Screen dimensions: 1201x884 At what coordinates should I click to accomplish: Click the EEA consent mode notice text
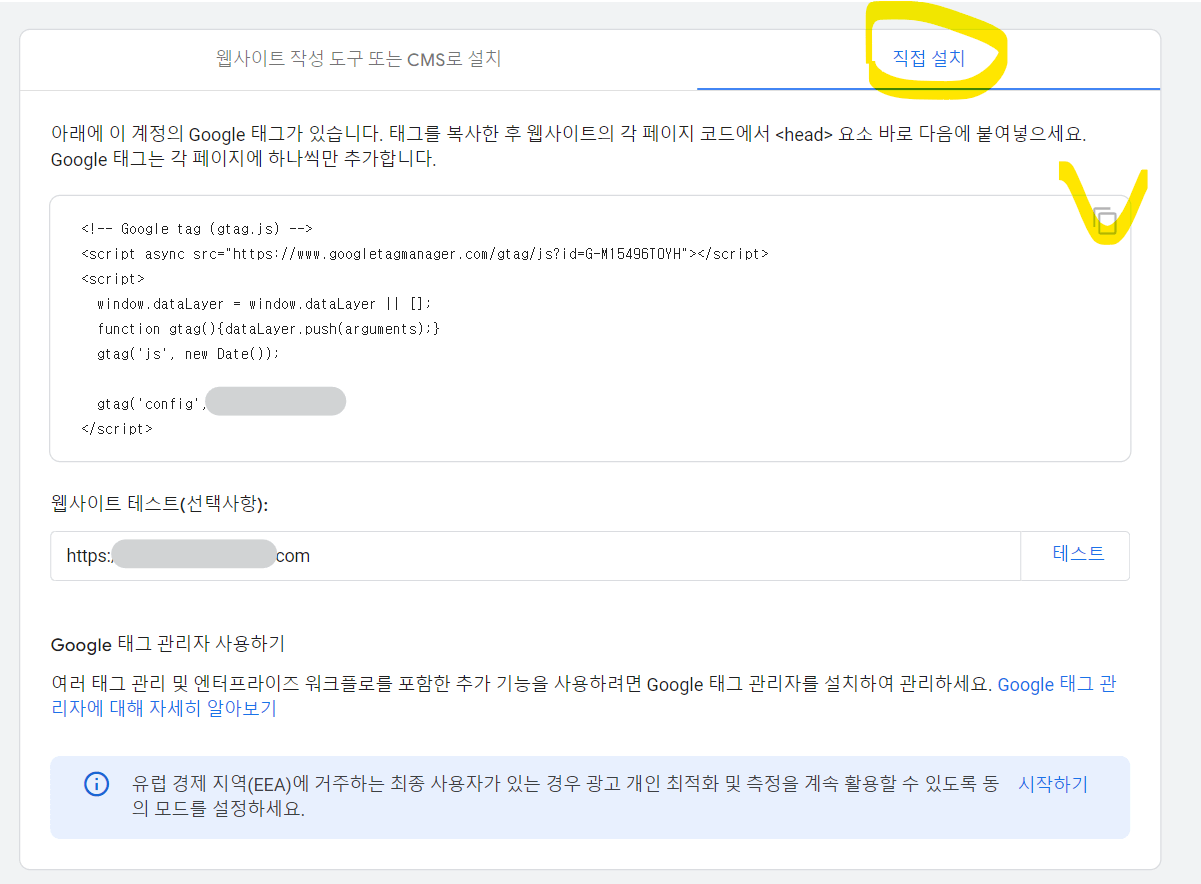pyautogui.click(x=565, y=796)
